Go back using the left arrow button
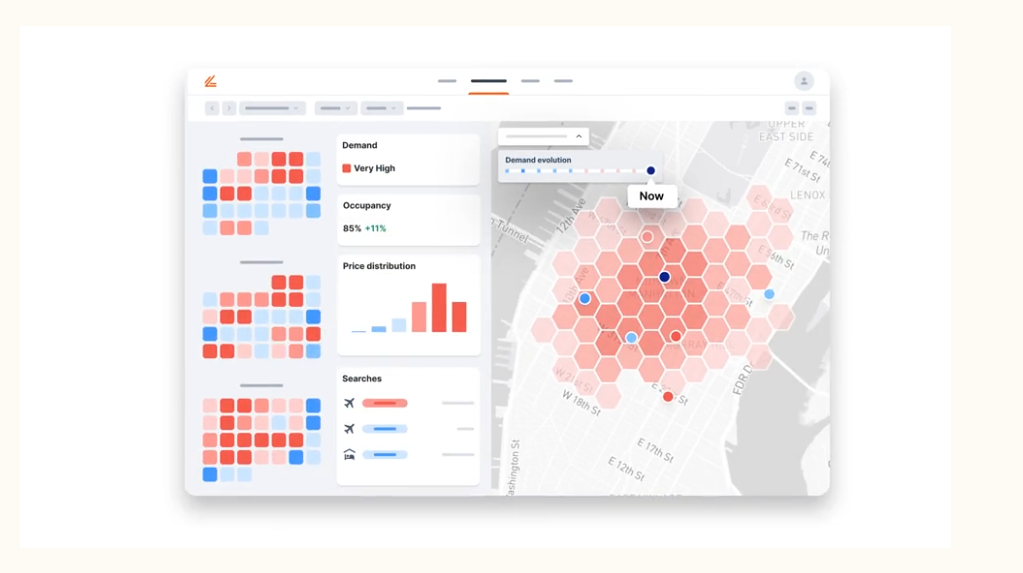 click(x=212, y=108)
